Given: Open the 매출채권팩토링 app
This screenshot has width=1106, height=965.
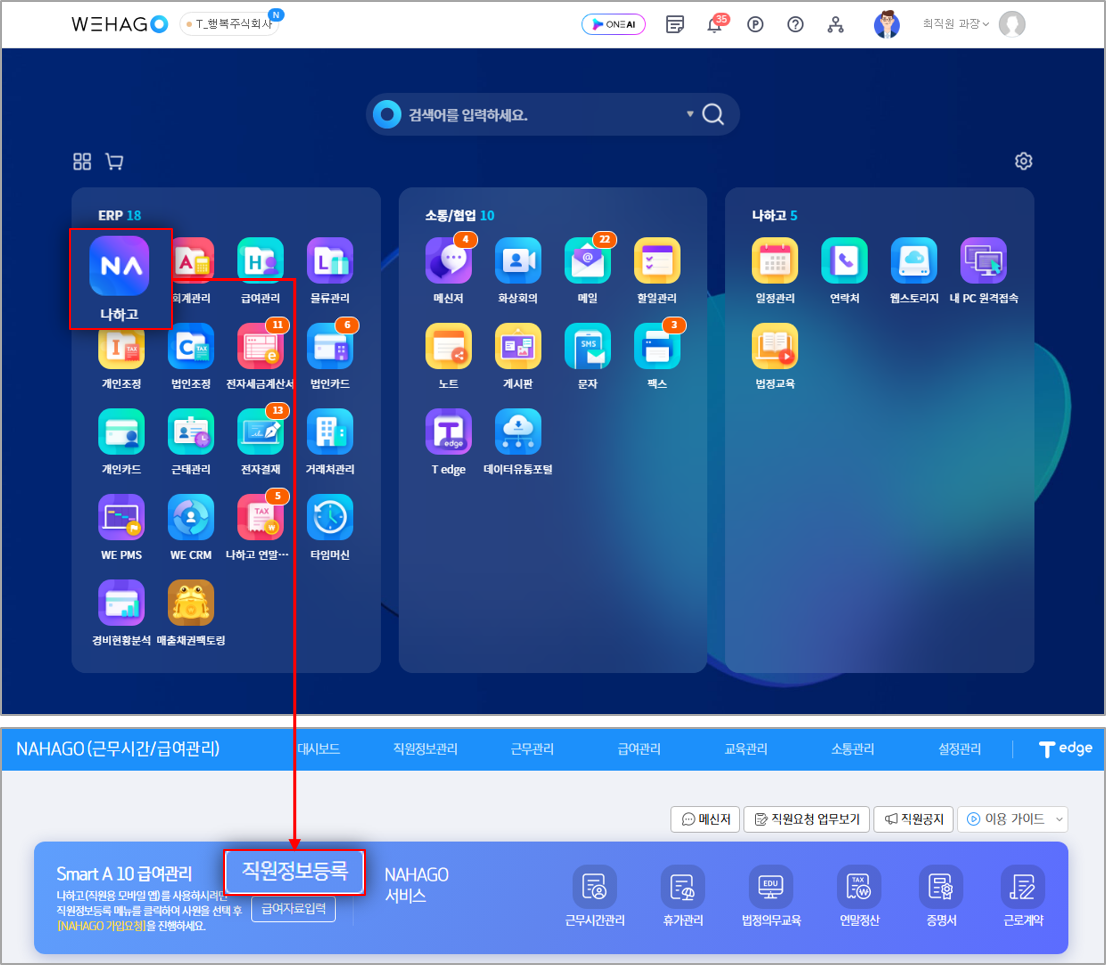Looking at the screenshot, I should [x=191, y=603].
